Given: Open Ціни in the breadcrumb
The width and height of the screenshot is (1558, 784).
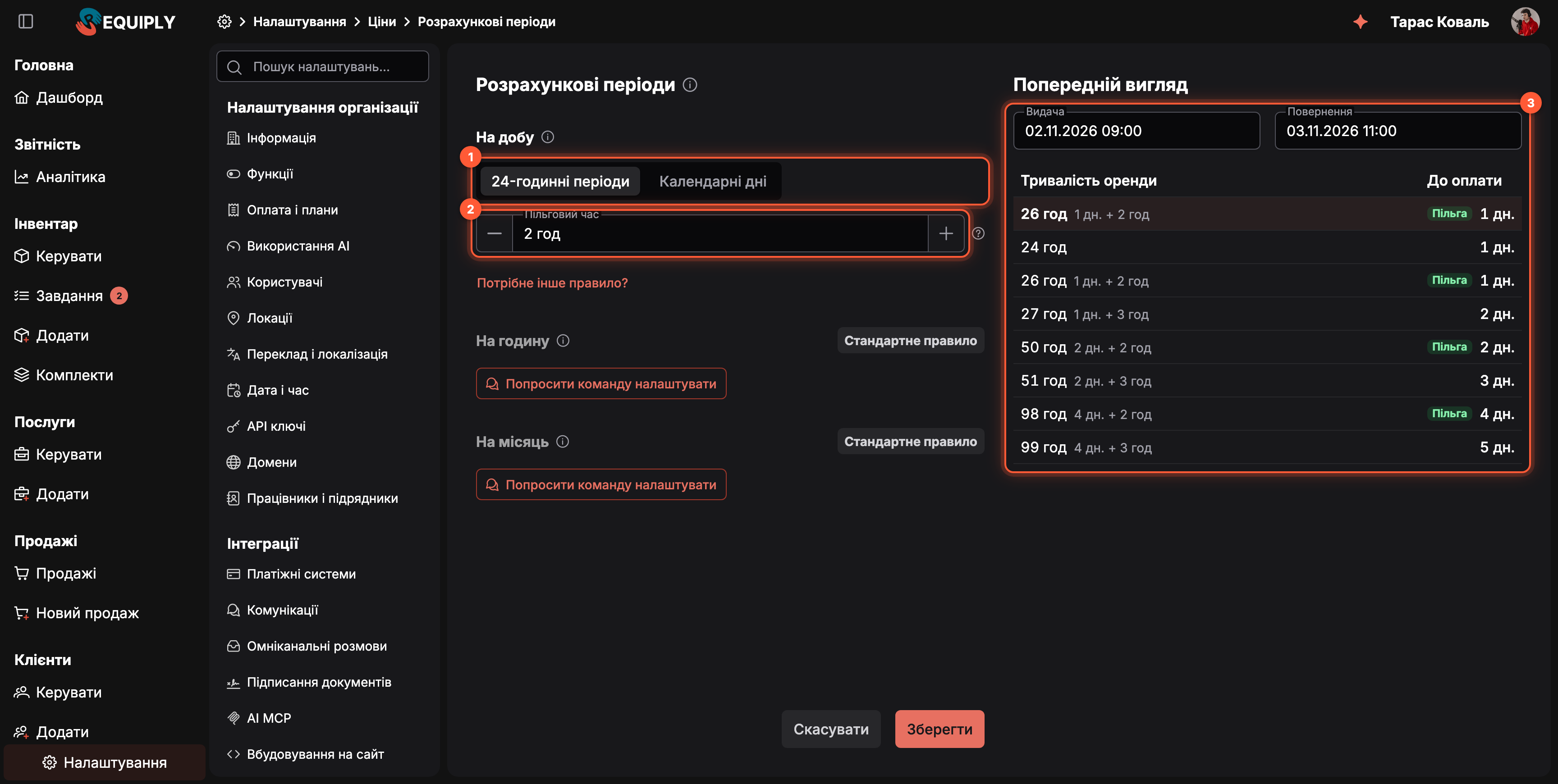Looking at the screenshot, I should point(382,22).
